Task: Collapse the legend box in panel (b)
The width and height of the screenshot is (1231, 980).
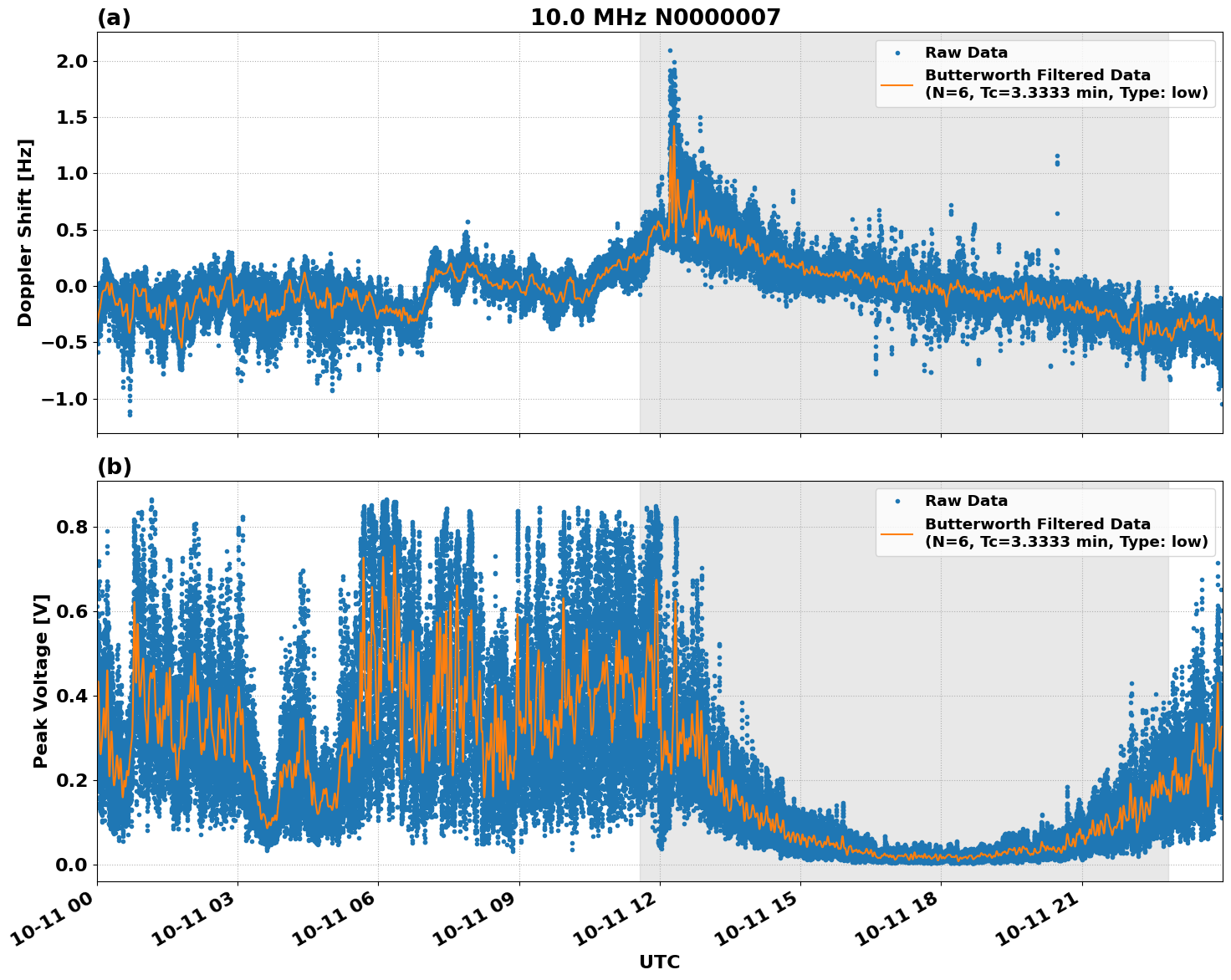Action: click(x=1045, y=523)
